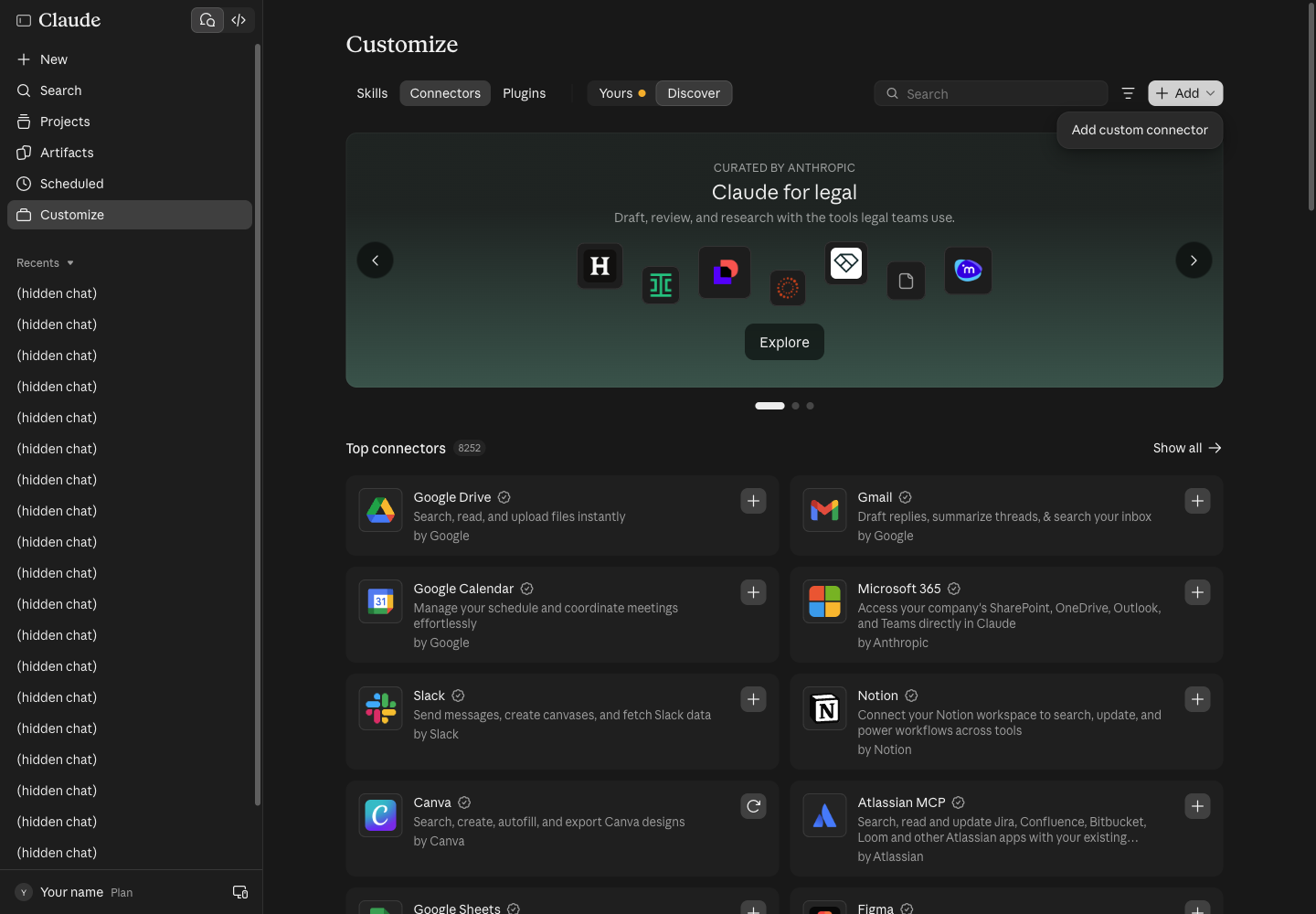
Task: Add the Slack connector
Action: [x=753, y=699]
